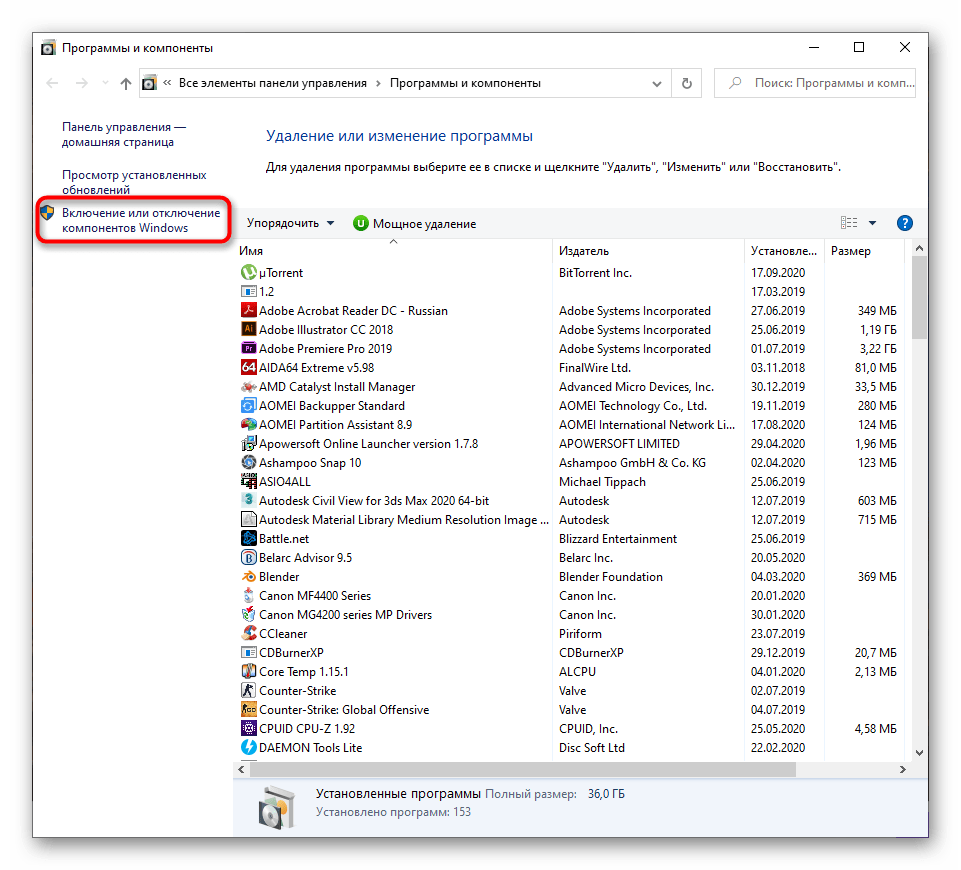The image size is (961, 870).
Task: Click the scroll left arrow
Action: (x=241, y=769)
